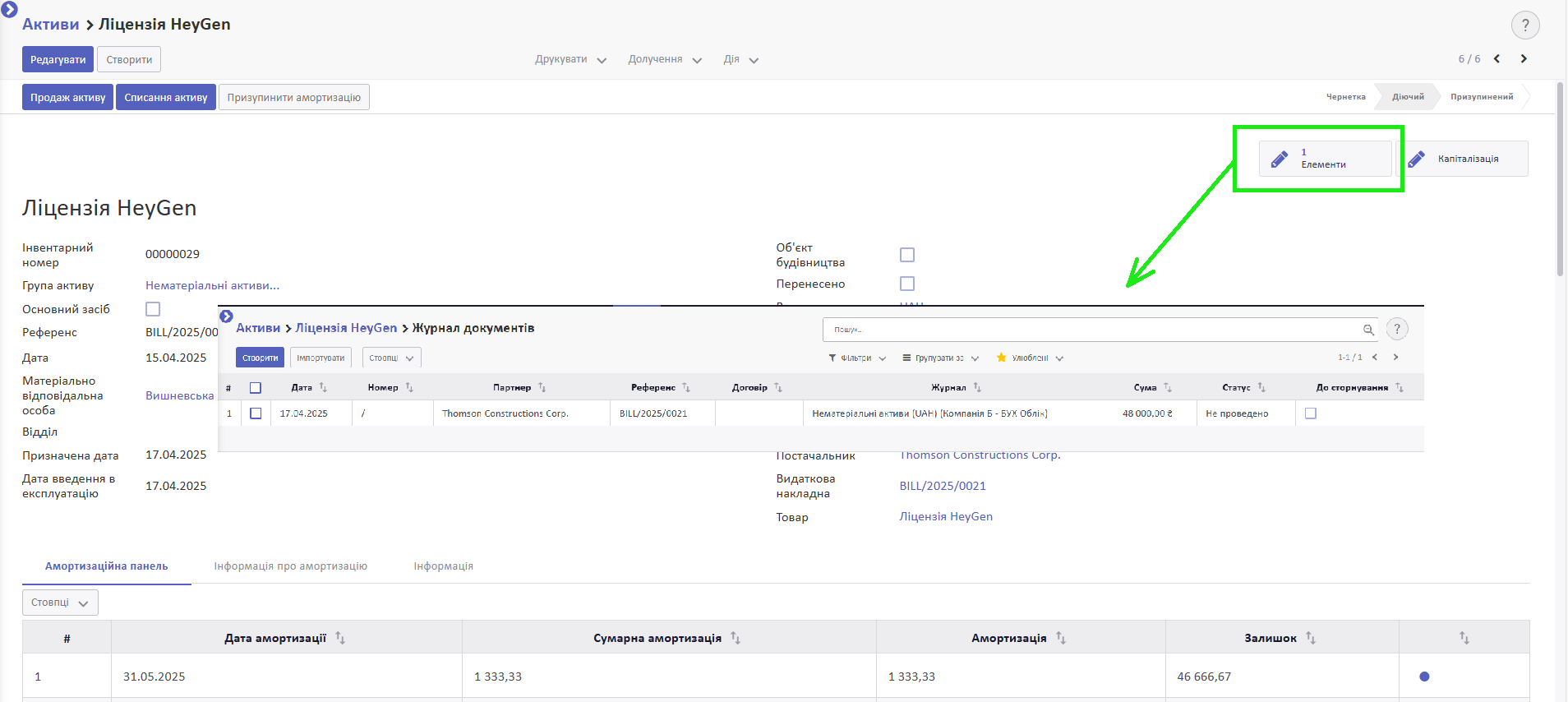Image resolution: width=1568 pixels, height=702 pixels.
Task: Click the blue Створити button in Журнал документів
Action: pos(261,358)
